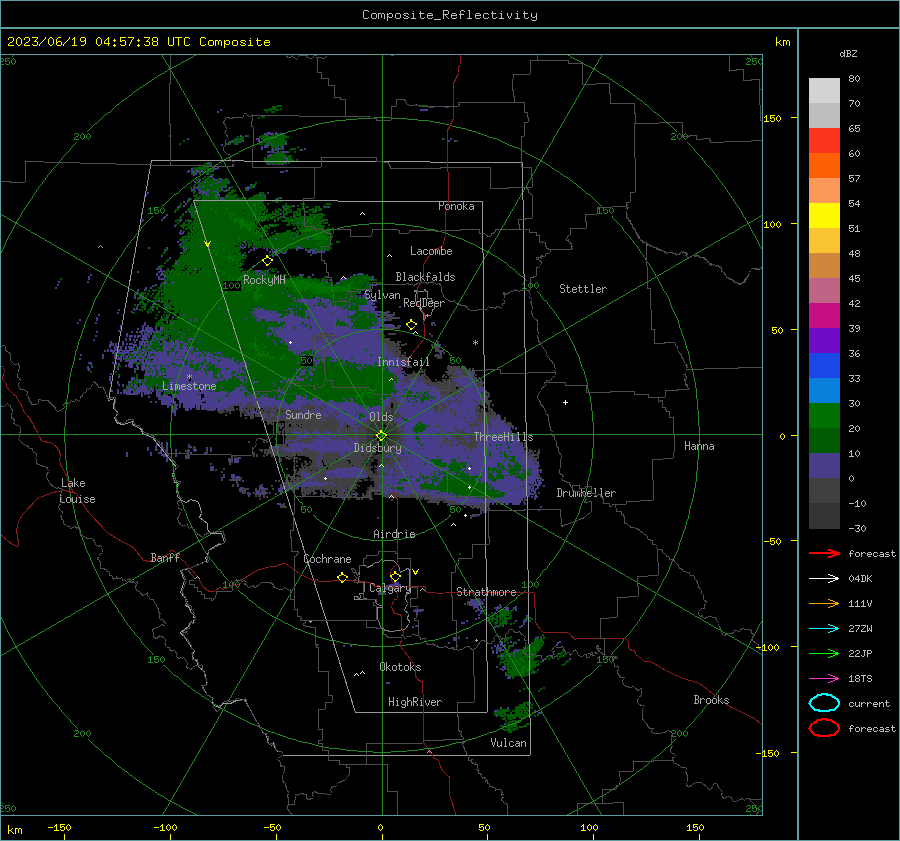Screen dimensions: 900x841
Task: Click the white plus marker west of Hanna
Action: coord(565,402)
